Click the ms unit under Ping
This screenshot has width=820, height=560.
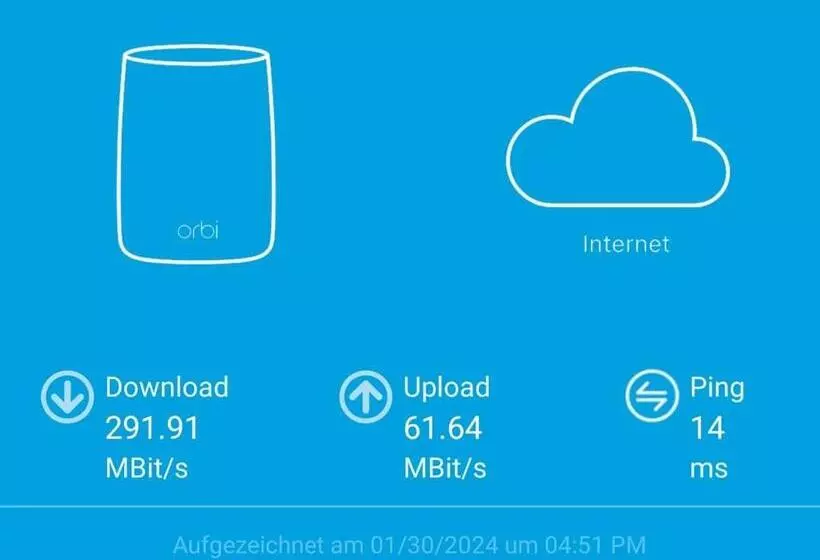coord(709,469)
